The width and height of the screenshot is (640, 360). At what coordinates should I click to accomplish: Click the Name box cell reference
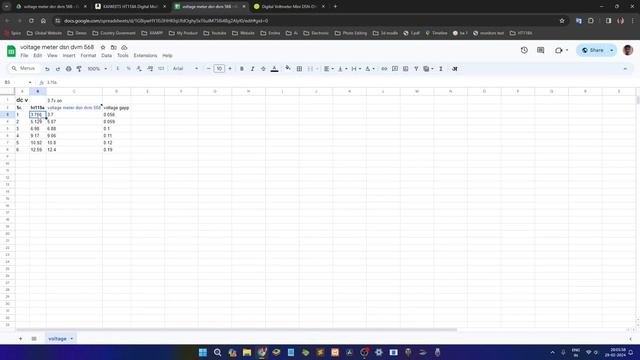18,82
